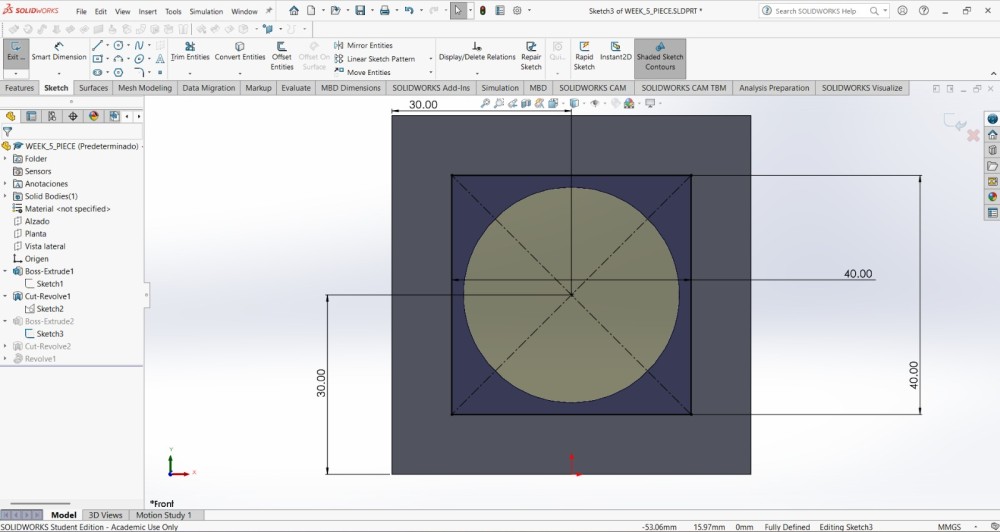Viewport: 1000px width, 532px height.
Task: Open the Trim Entities dropdown arrow
Action: point(190,73)
